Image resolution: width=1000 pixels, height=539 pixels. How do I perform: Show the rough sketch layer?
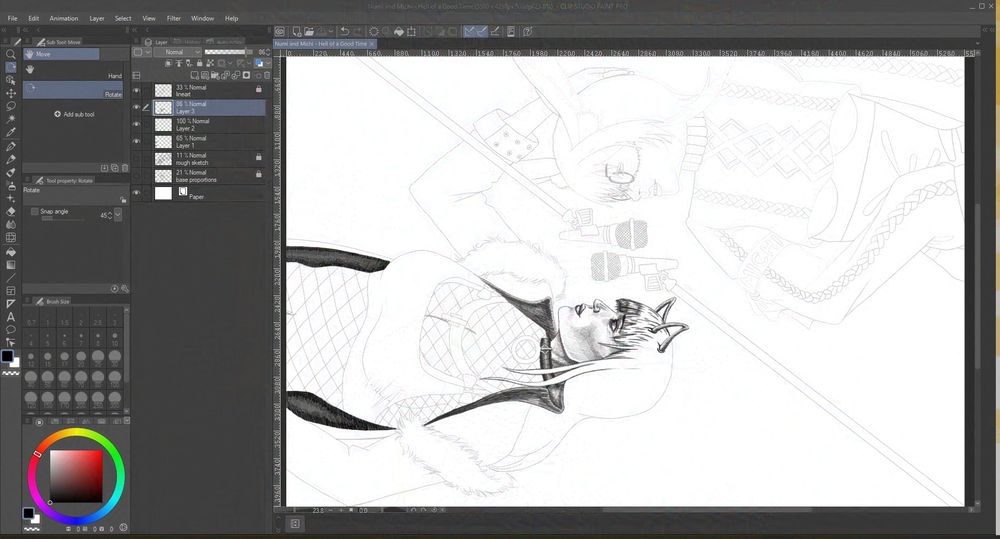pyautogui.click(x=136, y=159)
